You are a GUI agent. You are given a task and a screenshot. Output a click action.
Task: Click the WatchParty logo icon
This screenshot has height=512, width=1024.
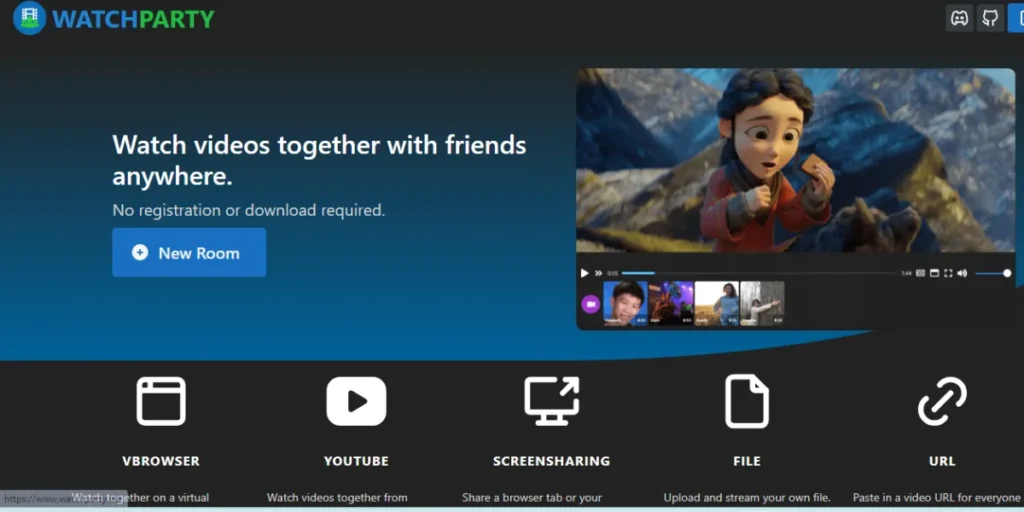tap(30, 18)
